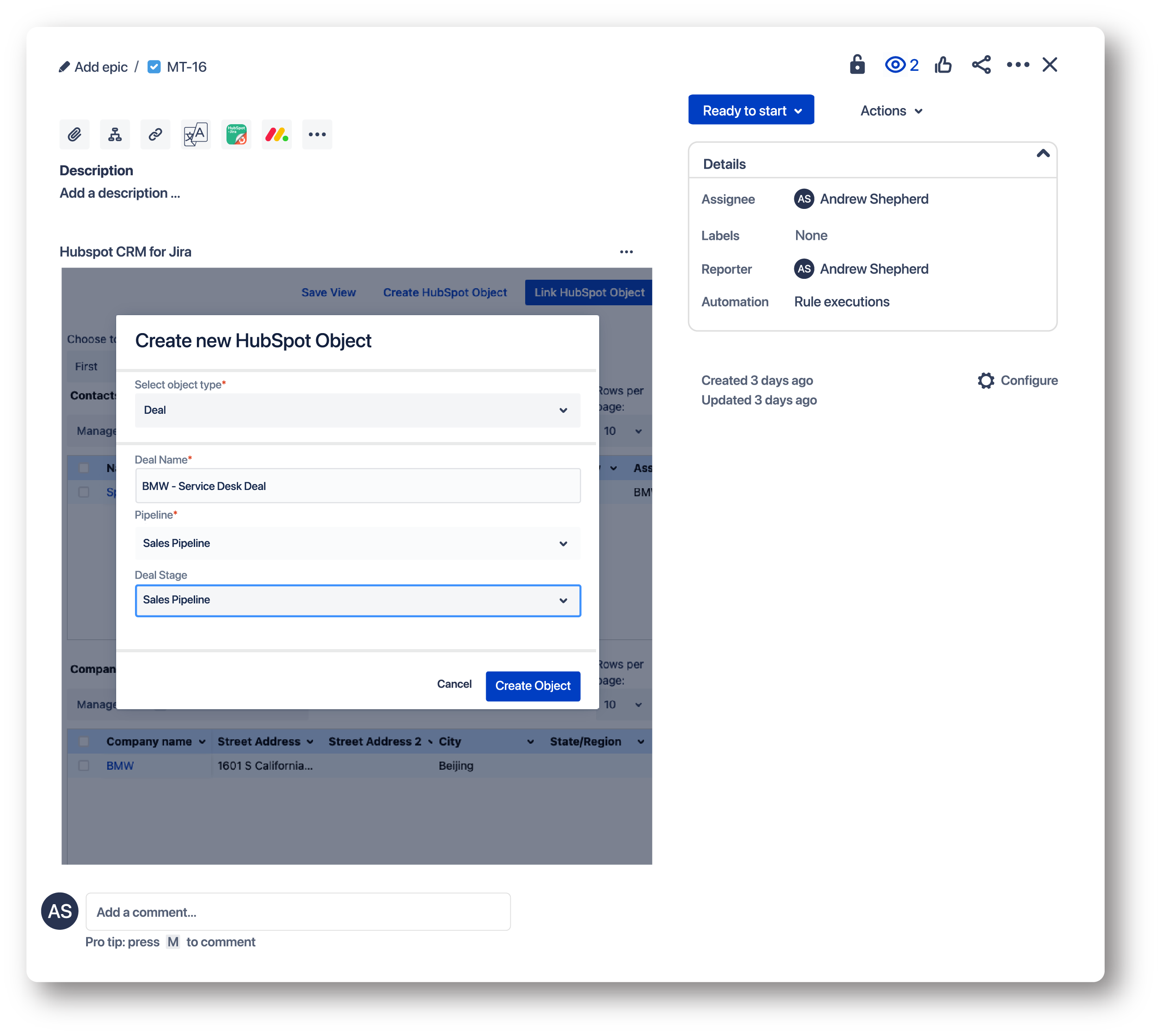Click Rule executions automation link
The image size is (1158, 1036).
(x=842, y=302)
